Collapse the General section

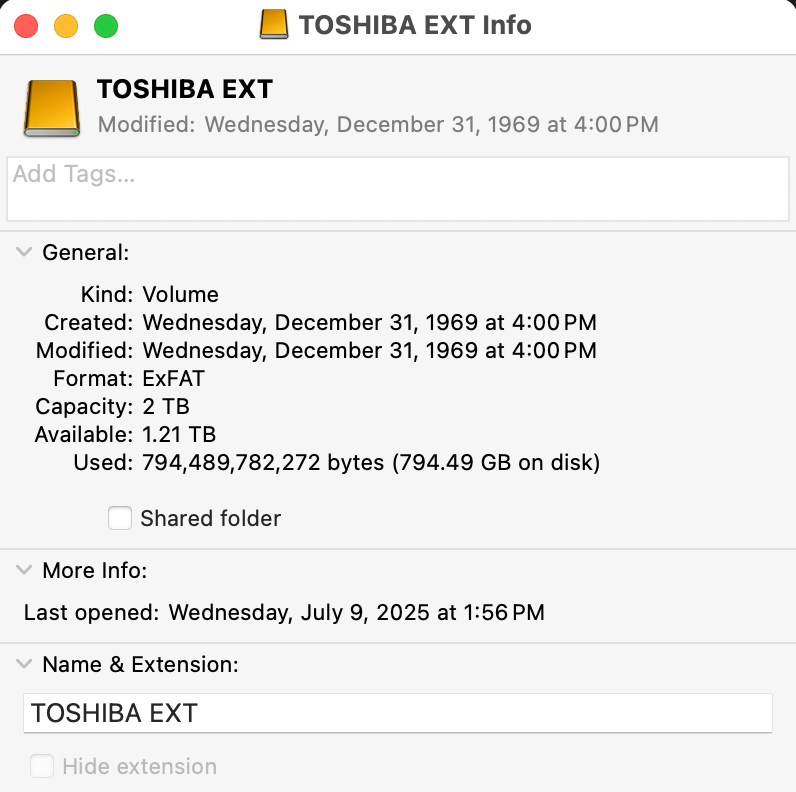click(24, 253)
